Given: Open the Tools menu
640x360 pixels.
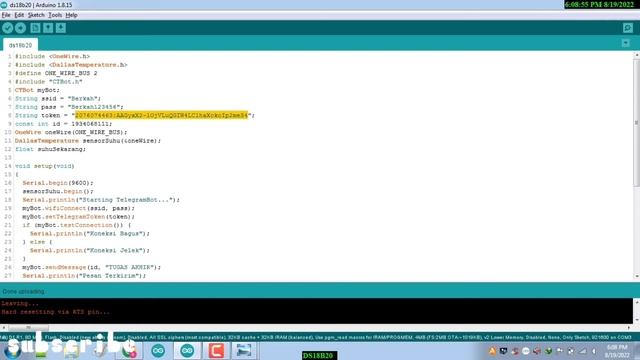Looking at the screenshot, I should point(55,15).
